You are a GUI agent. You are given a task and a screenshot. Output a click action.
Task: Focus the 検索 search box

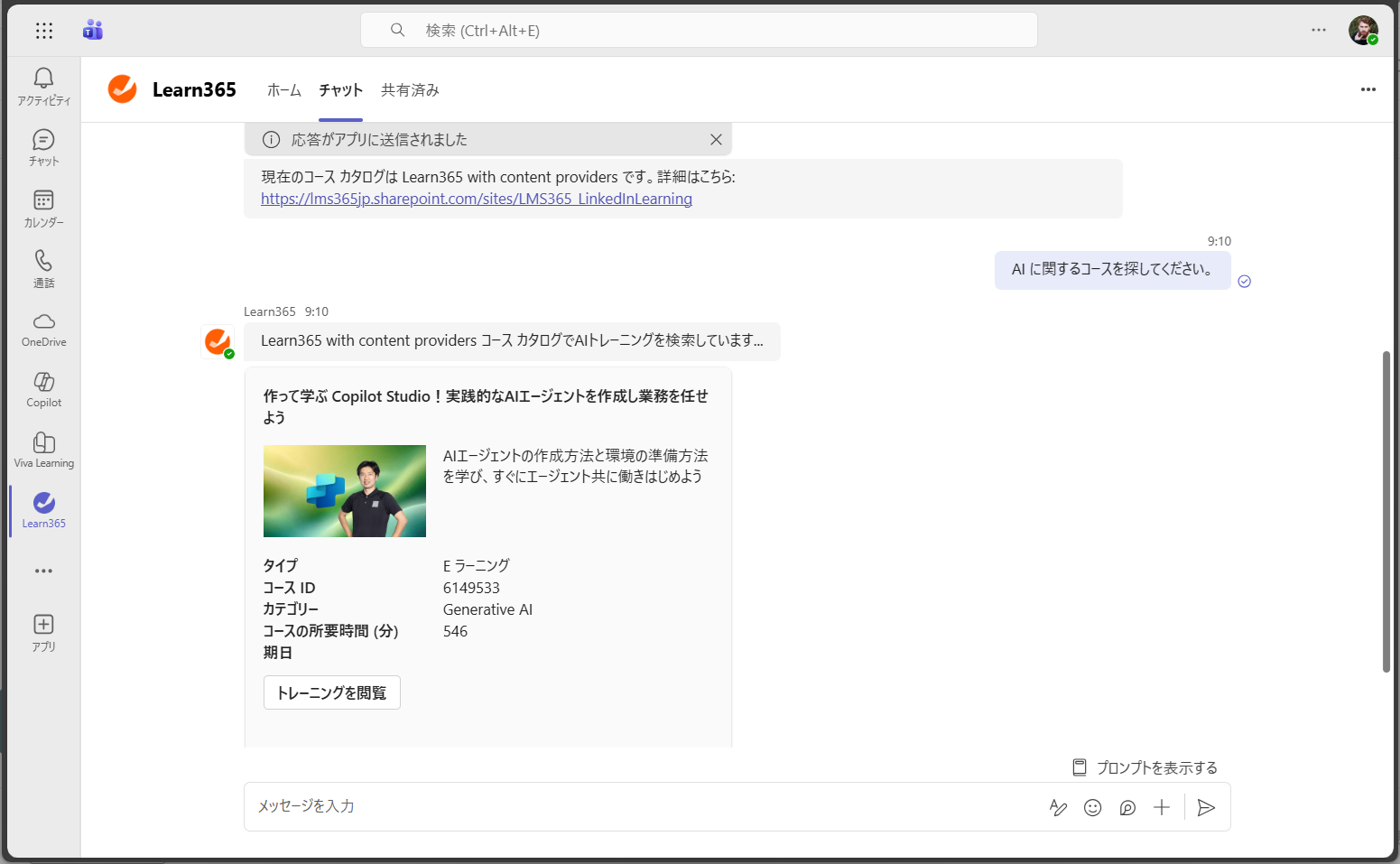[699, 30]
